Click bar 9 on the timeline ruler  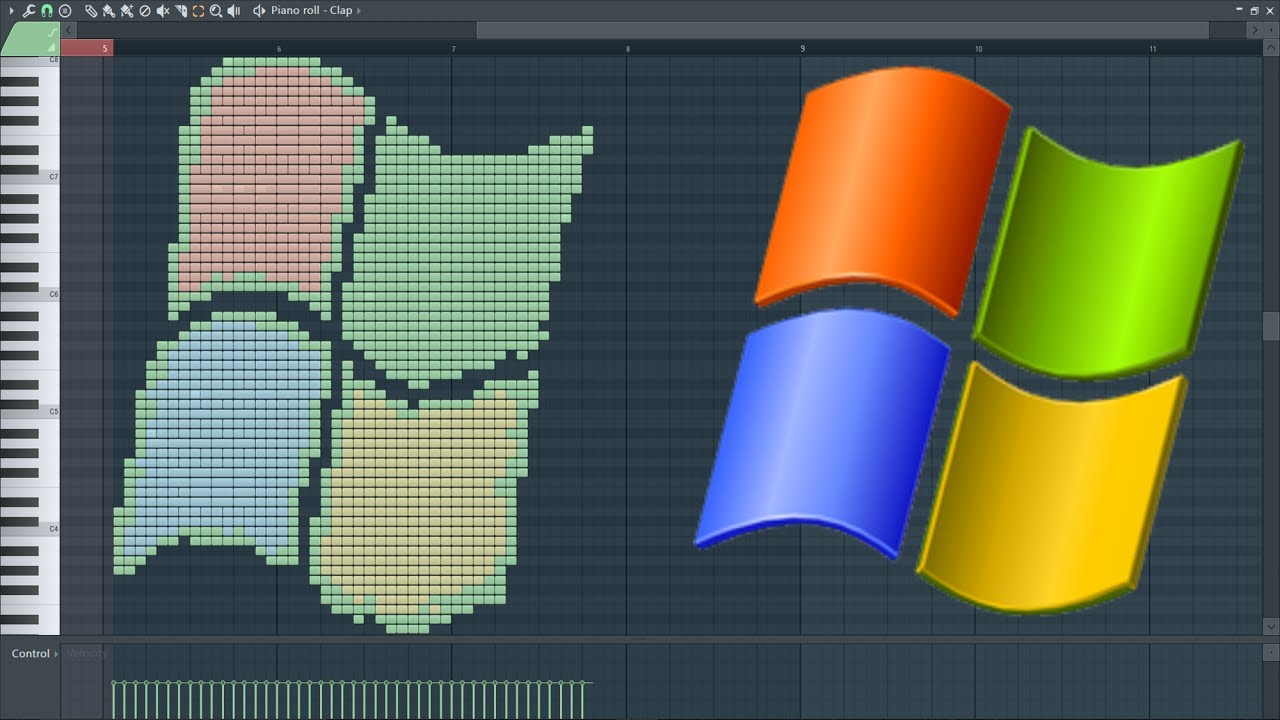coord(802,48)
